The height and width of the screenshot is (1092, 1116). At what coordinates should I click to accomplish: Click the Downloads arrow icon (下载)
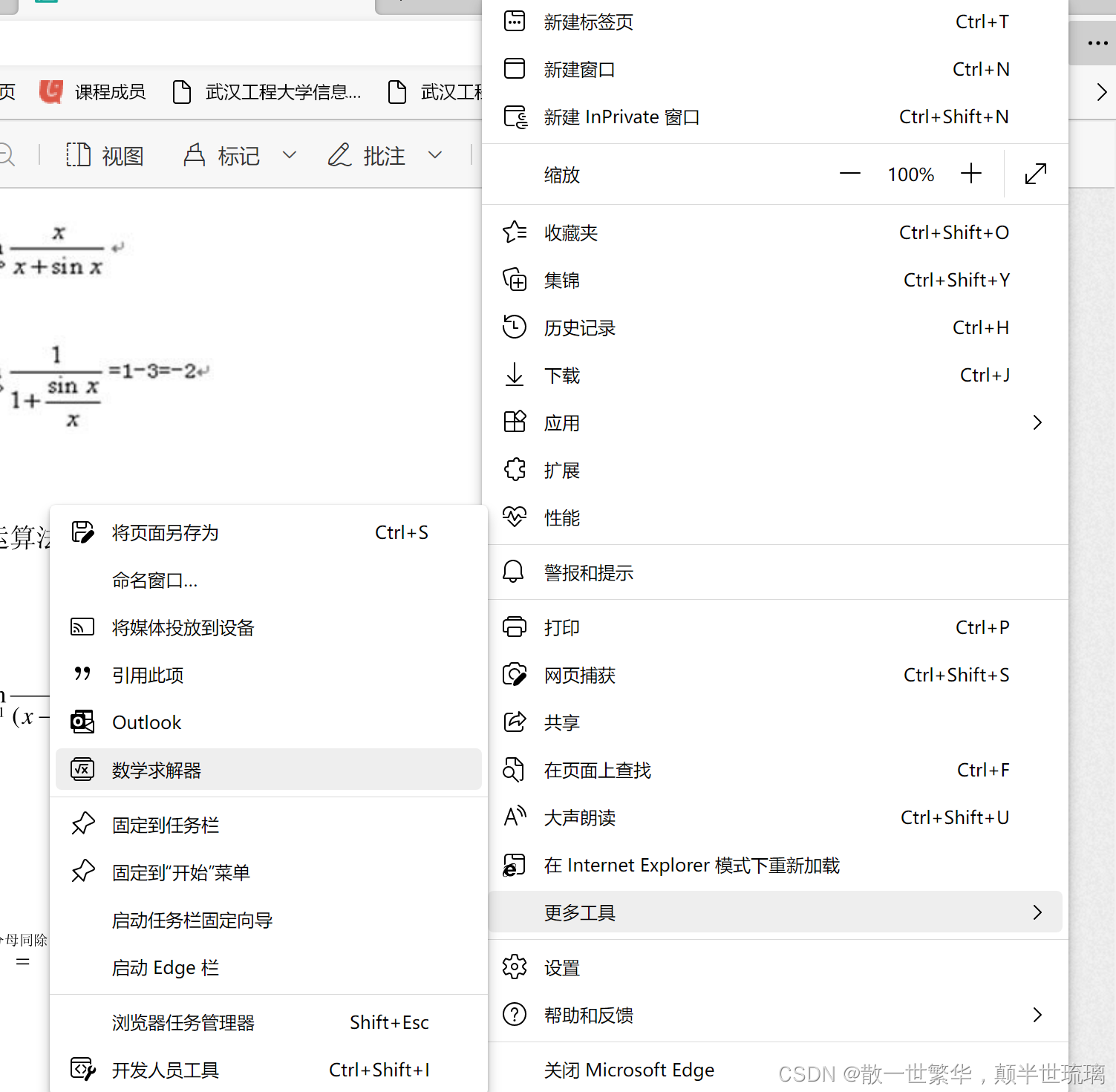[x=514, y=375]
